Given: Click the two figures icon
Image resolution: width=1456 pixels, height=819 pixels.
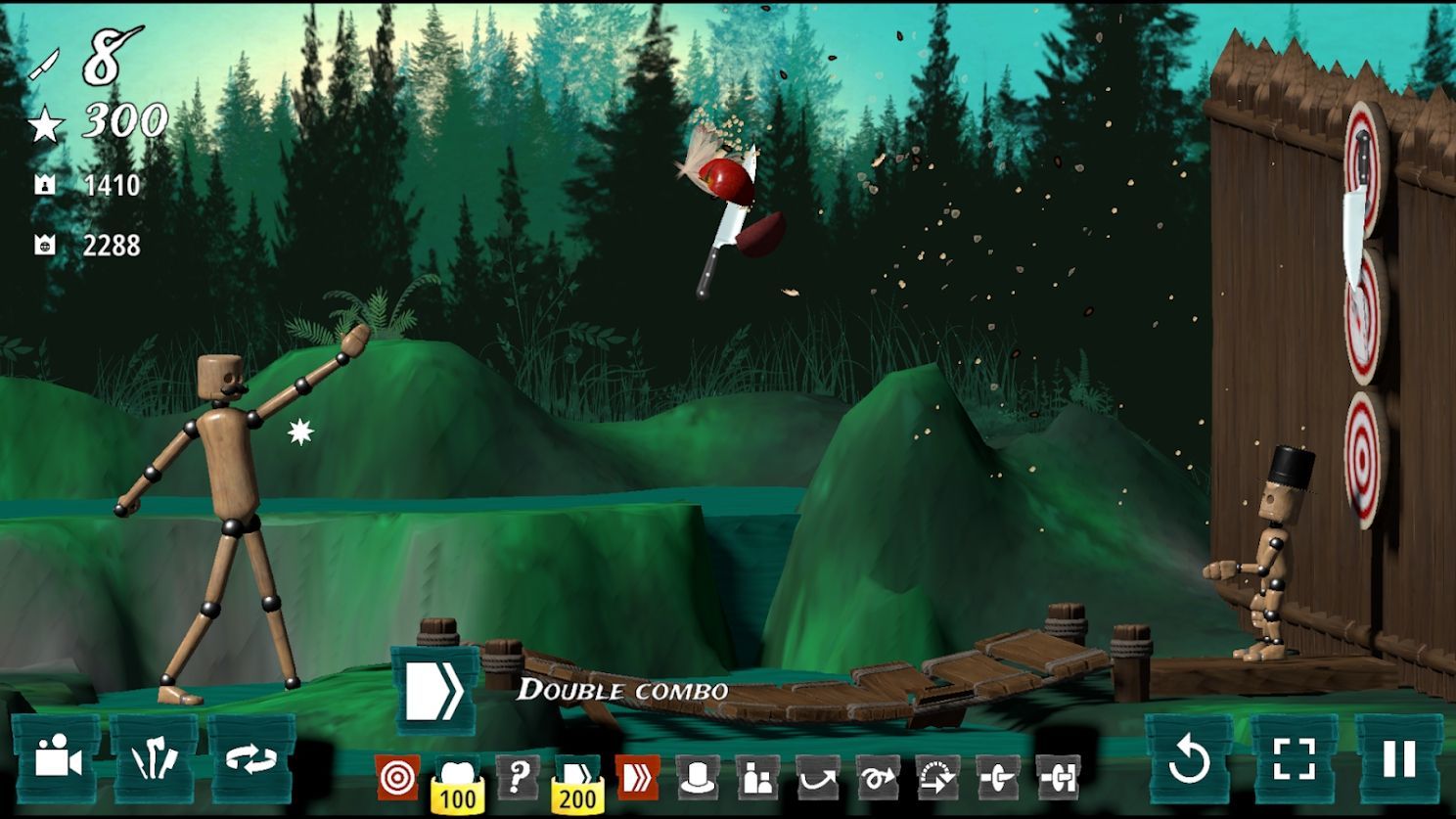Looking at the screenshot, I should click(x=757, y=778).
